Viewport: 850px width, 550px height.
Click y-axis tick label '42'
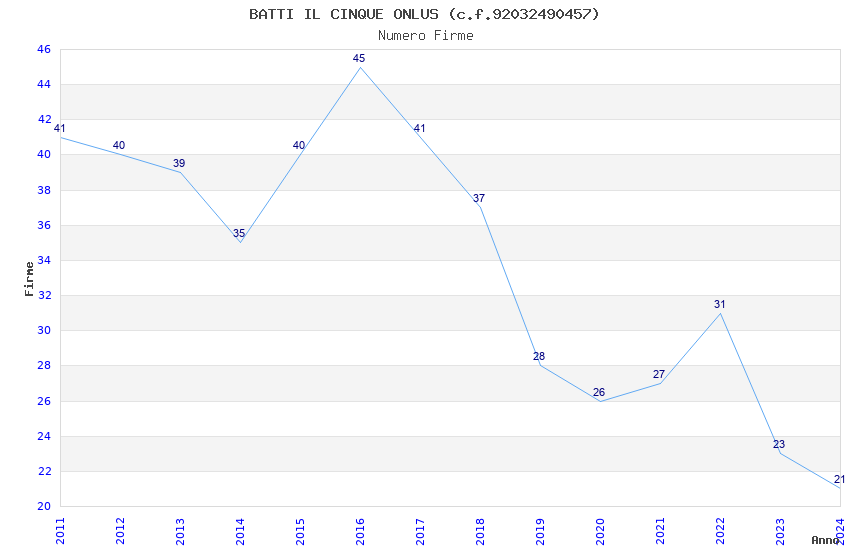click(44, 119)
